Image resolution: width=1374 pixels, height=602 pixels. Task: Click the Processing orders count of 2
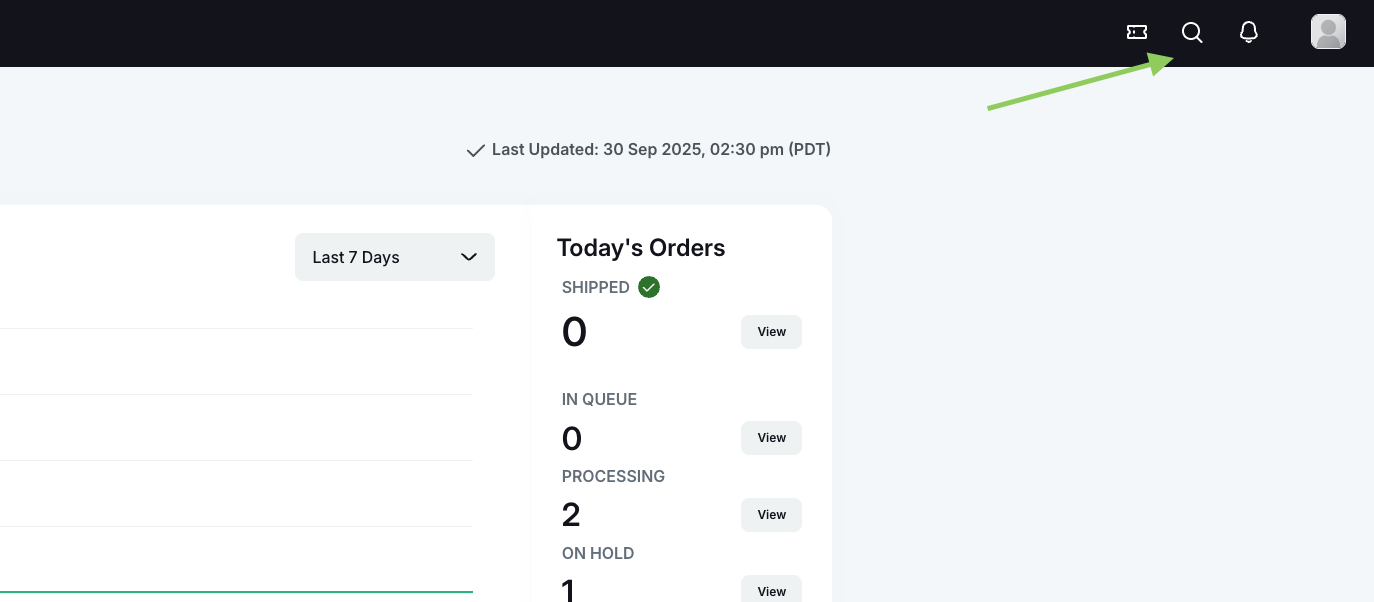(571, 515)
